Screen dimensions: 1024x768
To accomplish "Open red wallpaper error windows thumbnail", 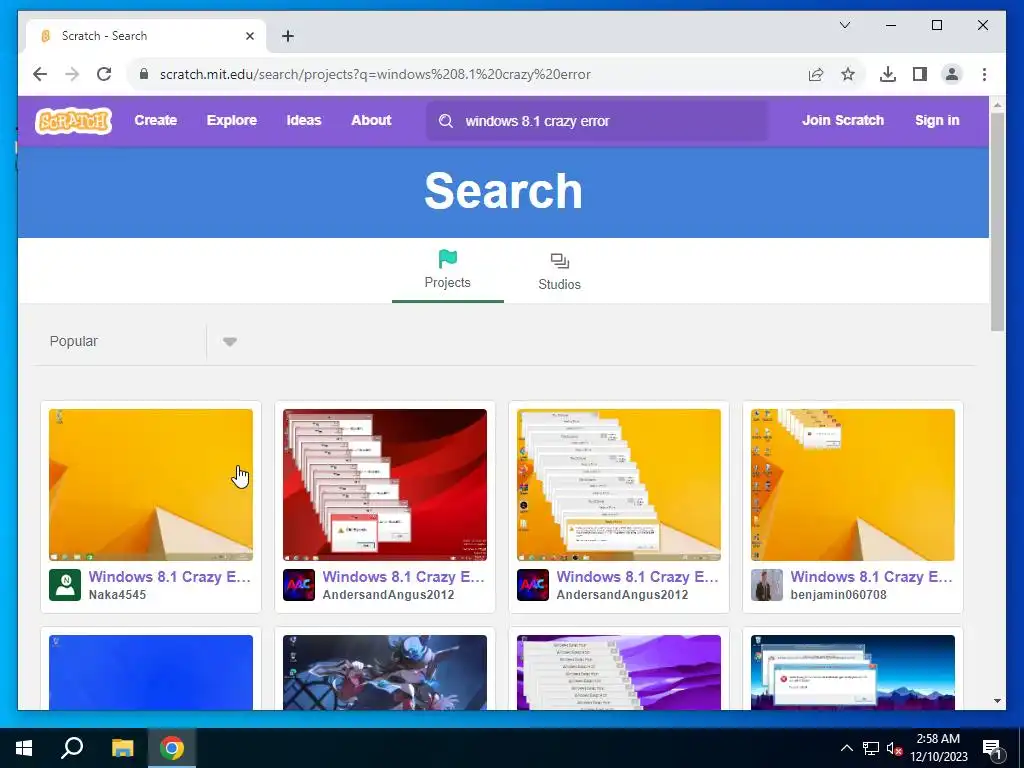I will tap(385, 485).
